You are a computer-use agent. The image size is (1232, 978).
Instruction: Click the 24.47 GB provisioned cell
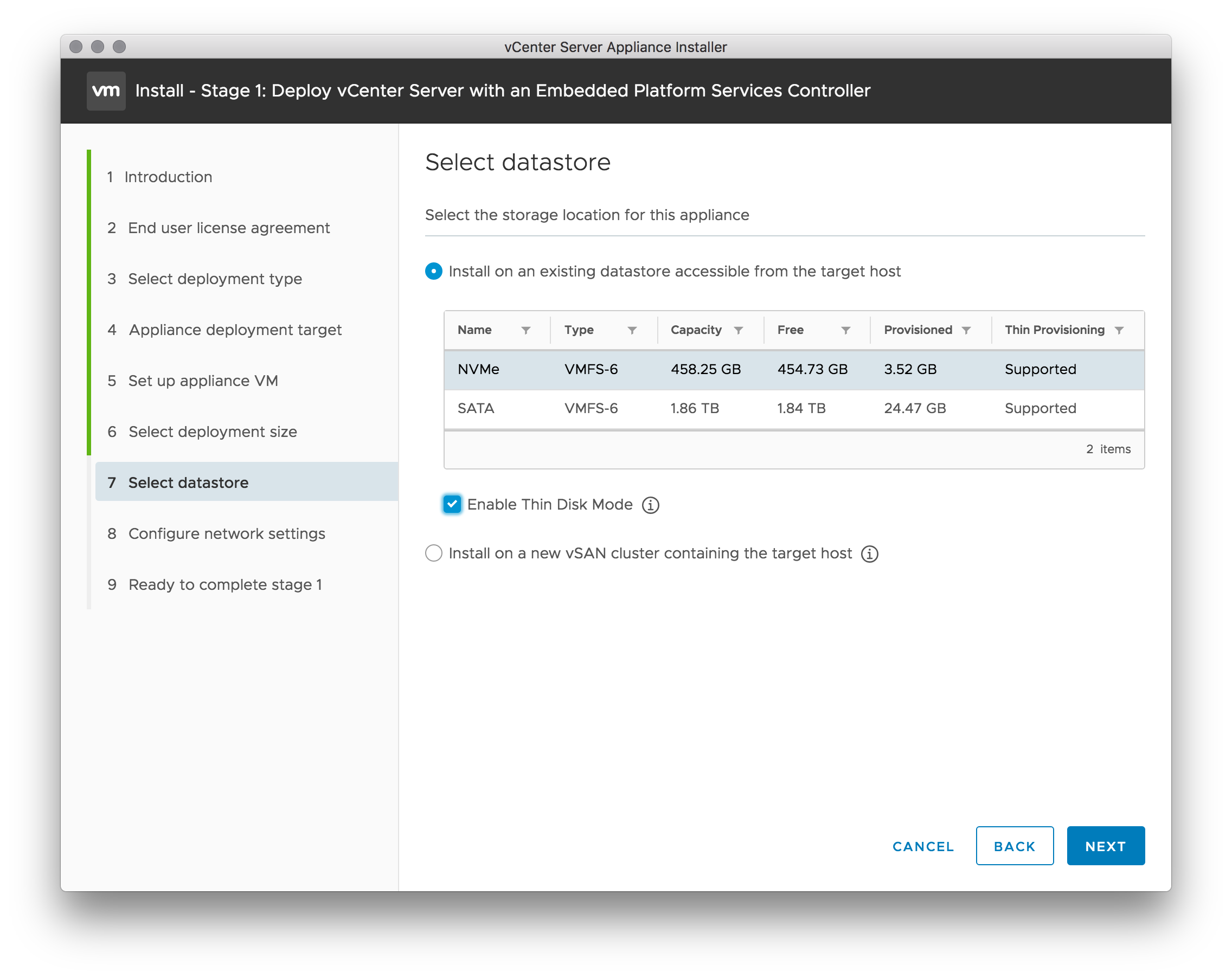point(915,408)
